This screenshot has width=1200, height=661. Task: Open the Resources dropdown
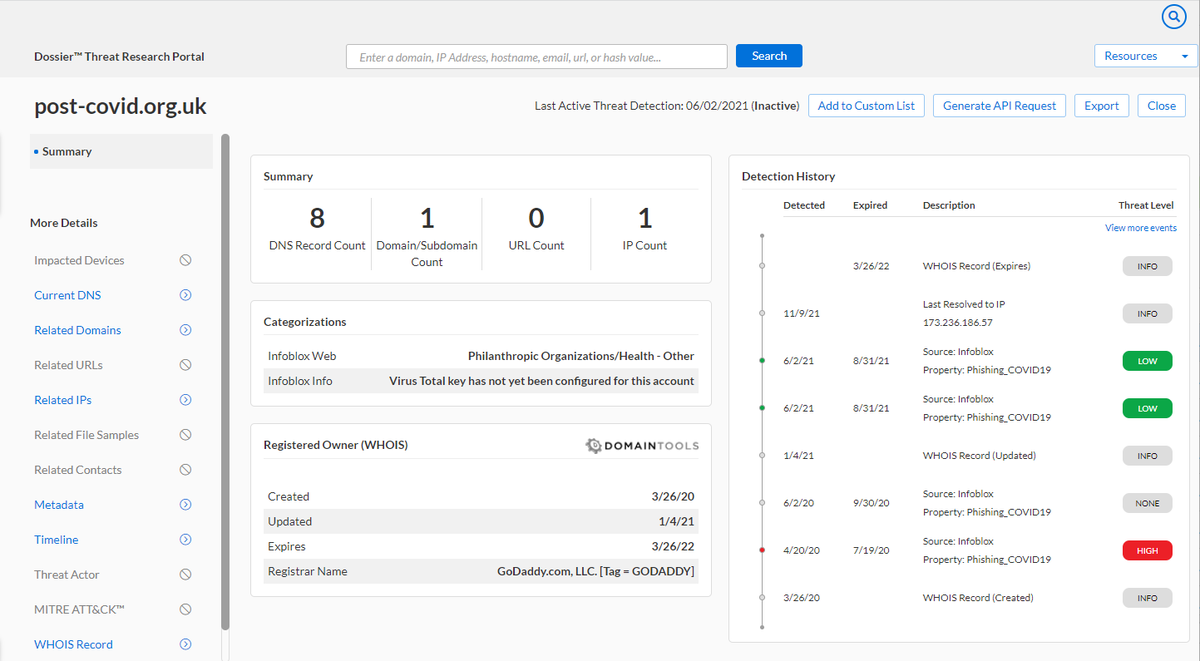click(1144, 55)
